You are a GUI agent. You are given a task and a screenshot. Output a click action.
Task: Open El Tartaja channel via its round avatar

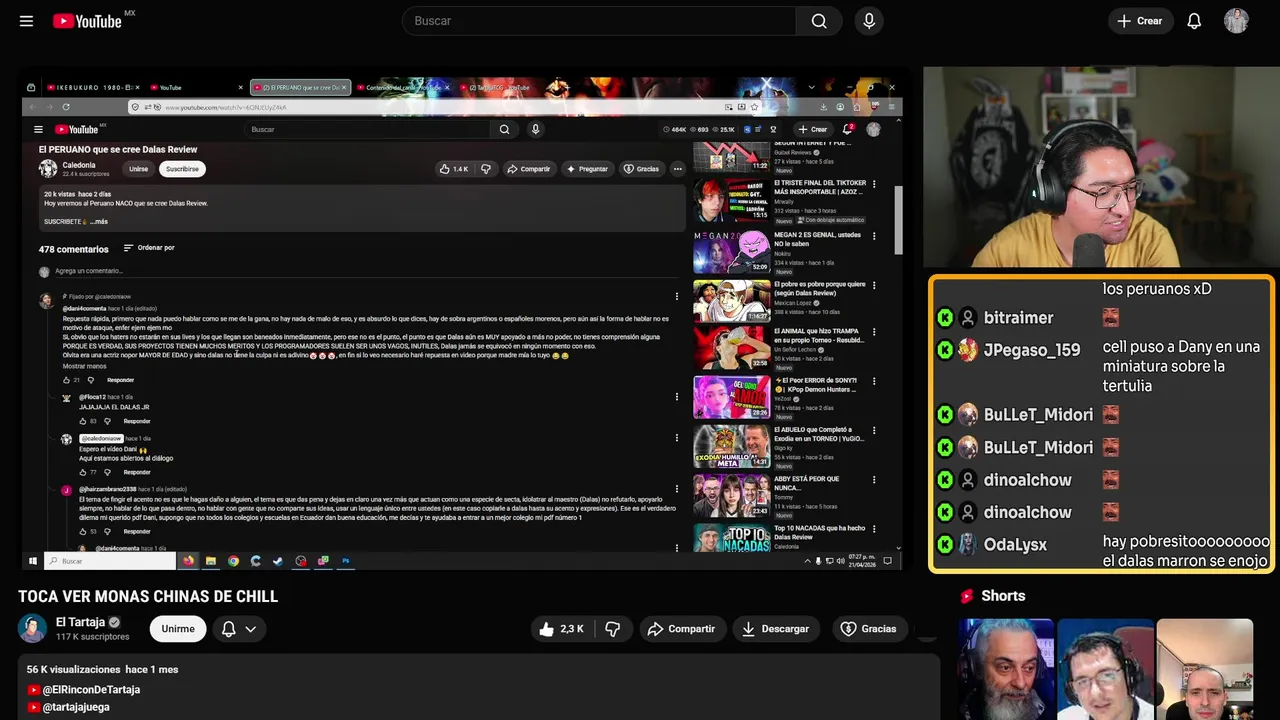[x=33, y=628]
